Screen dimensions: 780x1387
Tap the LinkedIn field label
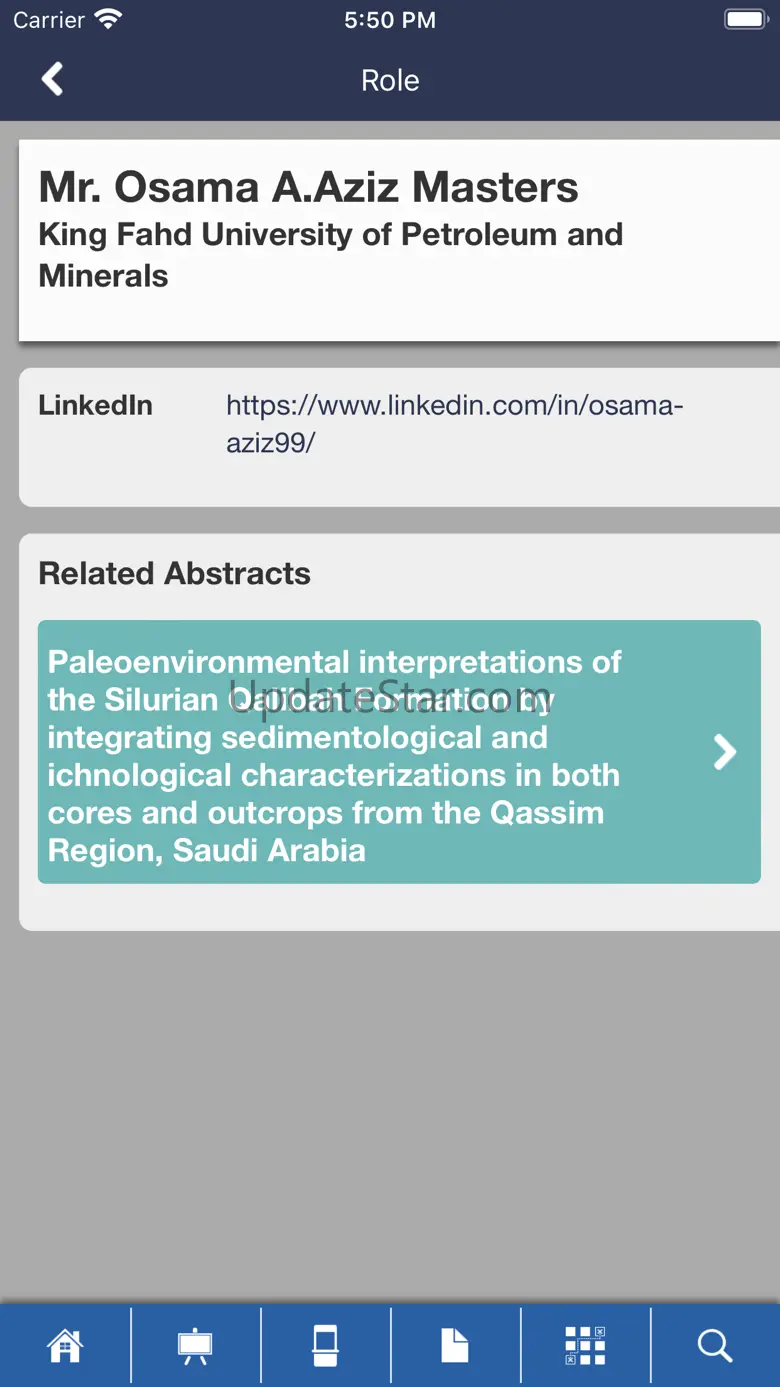click(x=95, y=405)
